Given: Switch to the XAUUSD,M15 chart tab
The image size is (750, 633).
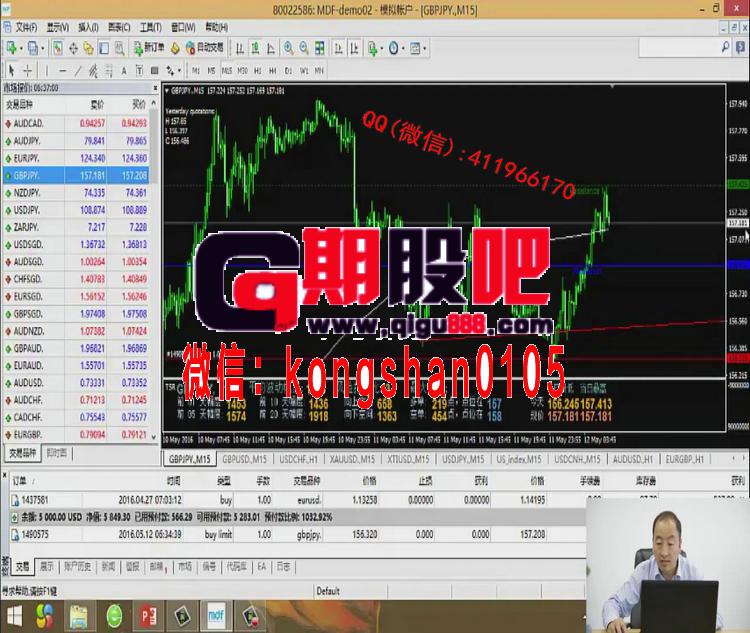Looking at the screenshot, I should 353,459.
